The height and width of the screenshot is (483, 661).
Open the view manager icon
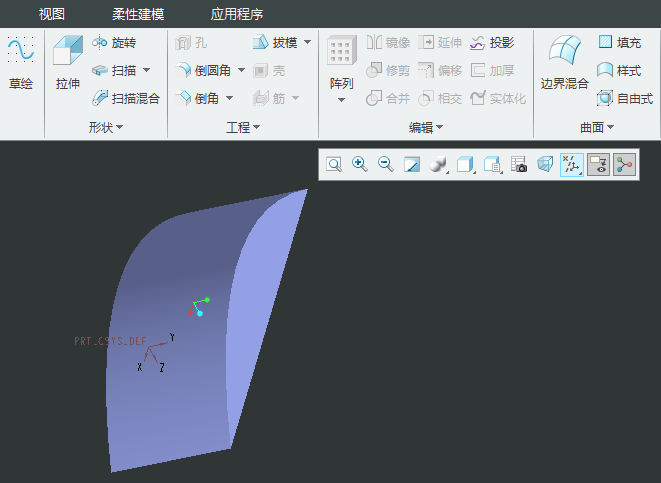492,164
